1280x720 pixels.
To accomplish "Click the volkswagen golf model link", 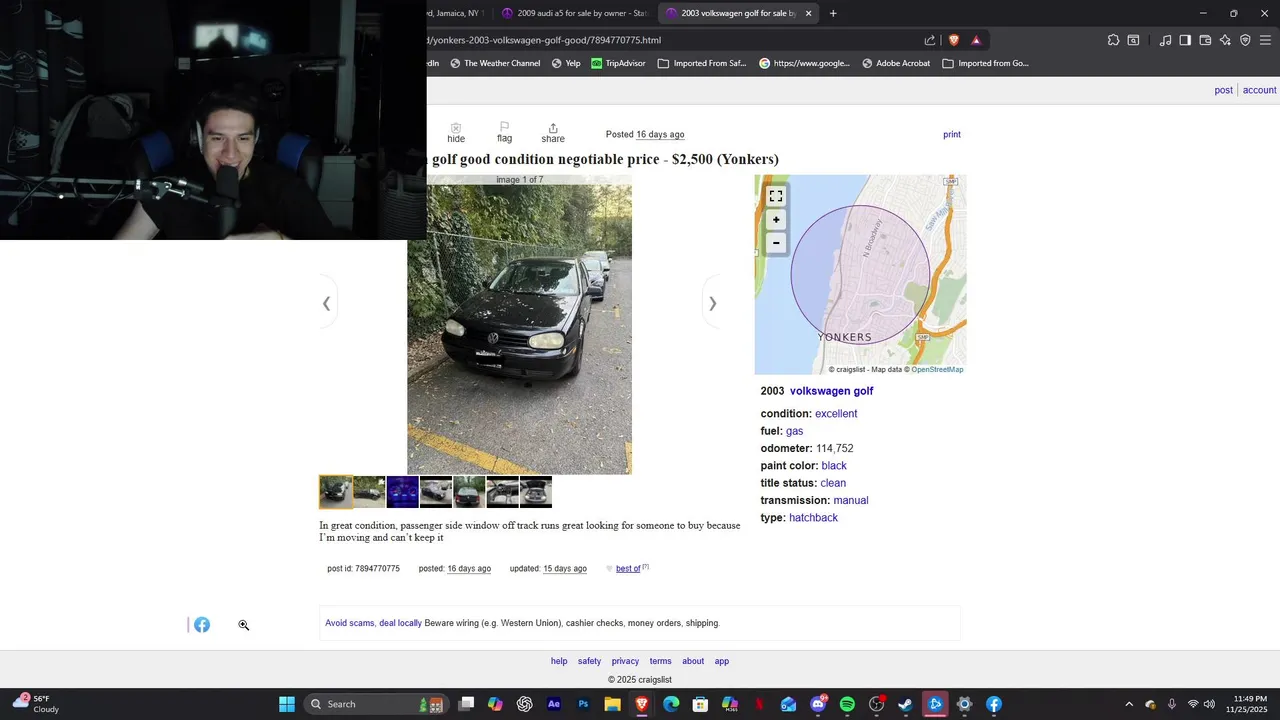I will click(831, 391).
